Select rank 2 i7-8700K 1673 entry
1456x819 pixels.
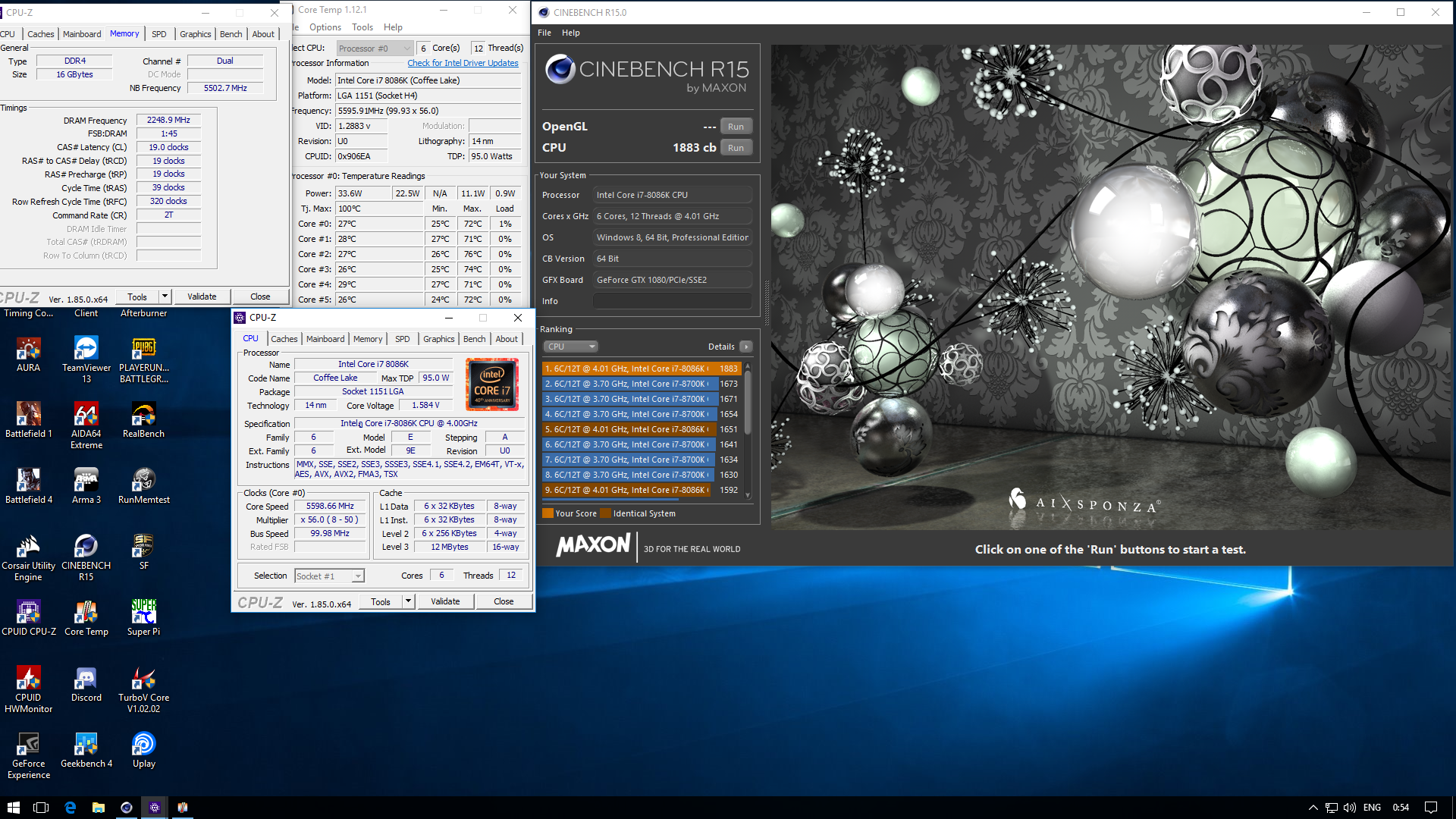642,384
